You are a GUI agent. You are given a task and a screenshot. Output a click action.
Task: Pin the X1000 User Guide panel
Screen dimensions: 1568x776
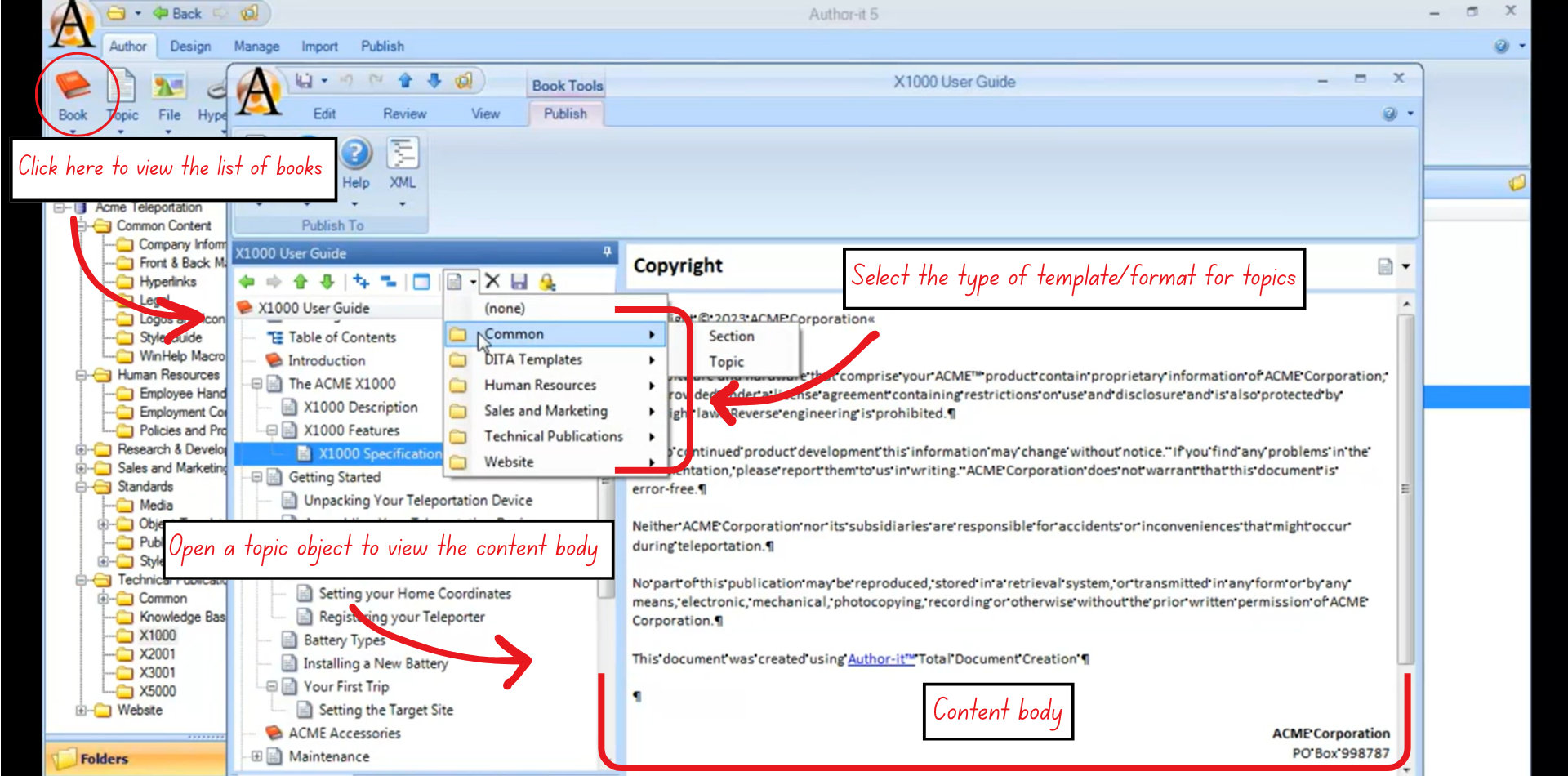click(x=606, y=253)
